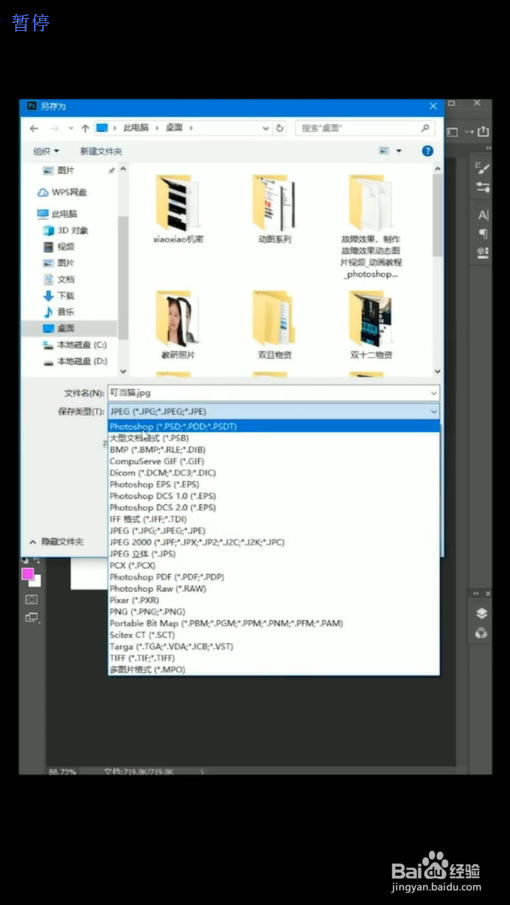This screenshot has width=510, height=905.
Task: Choose 大型文档格式 (*.PSB) format
Action: 273,438
